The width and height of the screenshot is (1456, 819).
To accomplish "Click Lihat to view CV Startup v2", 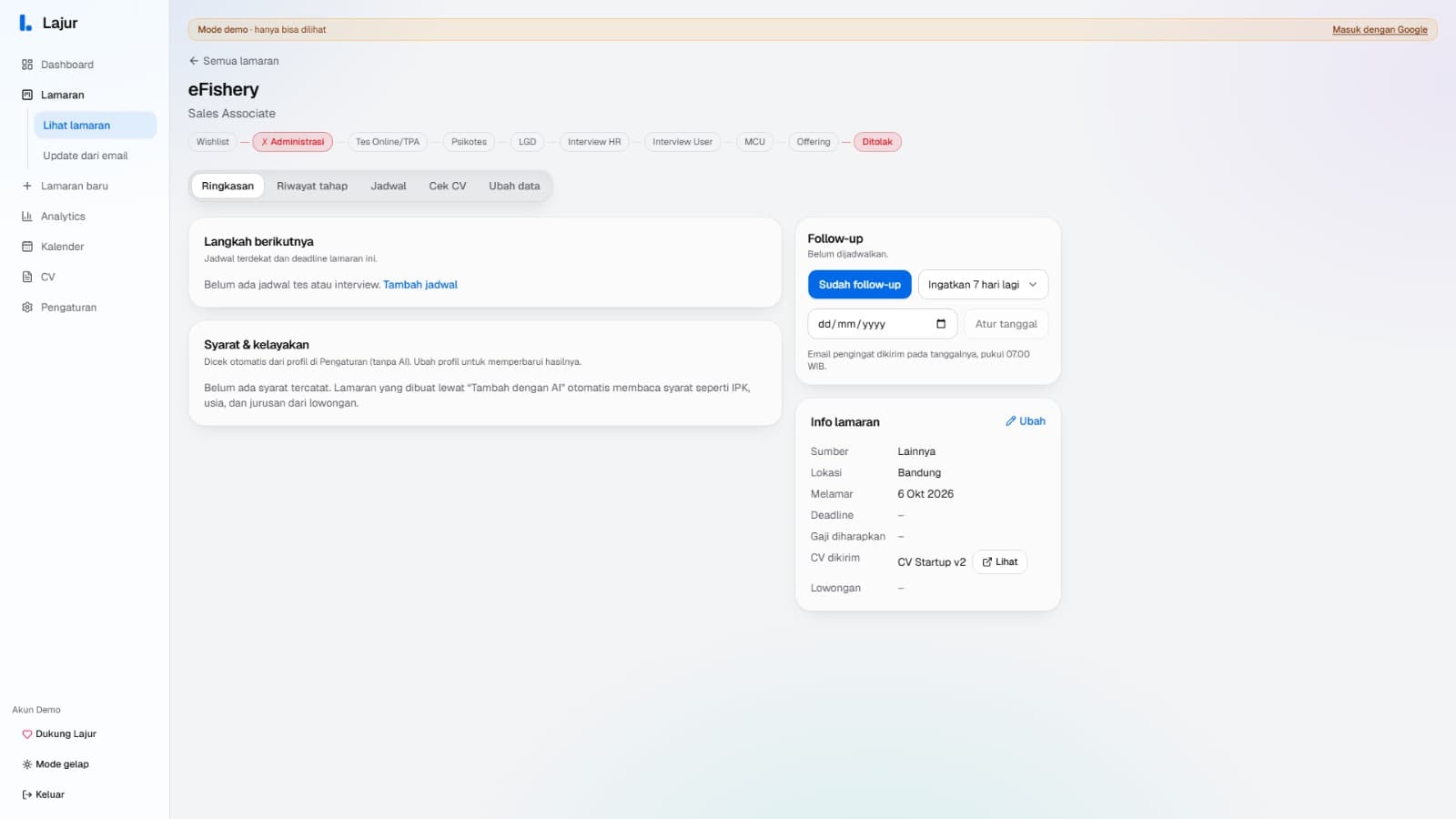I will coord(1000,562).
